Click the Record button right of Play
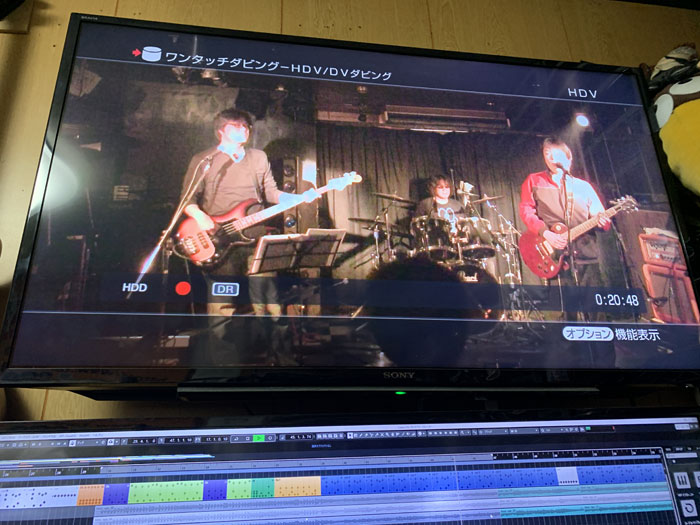This screenshot has width=700, height=525. [x=270, y=438]
